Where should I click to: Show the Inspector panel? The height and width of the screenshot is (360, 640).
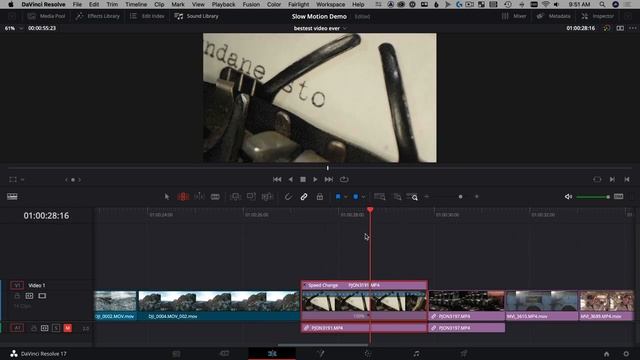point(598,16)
